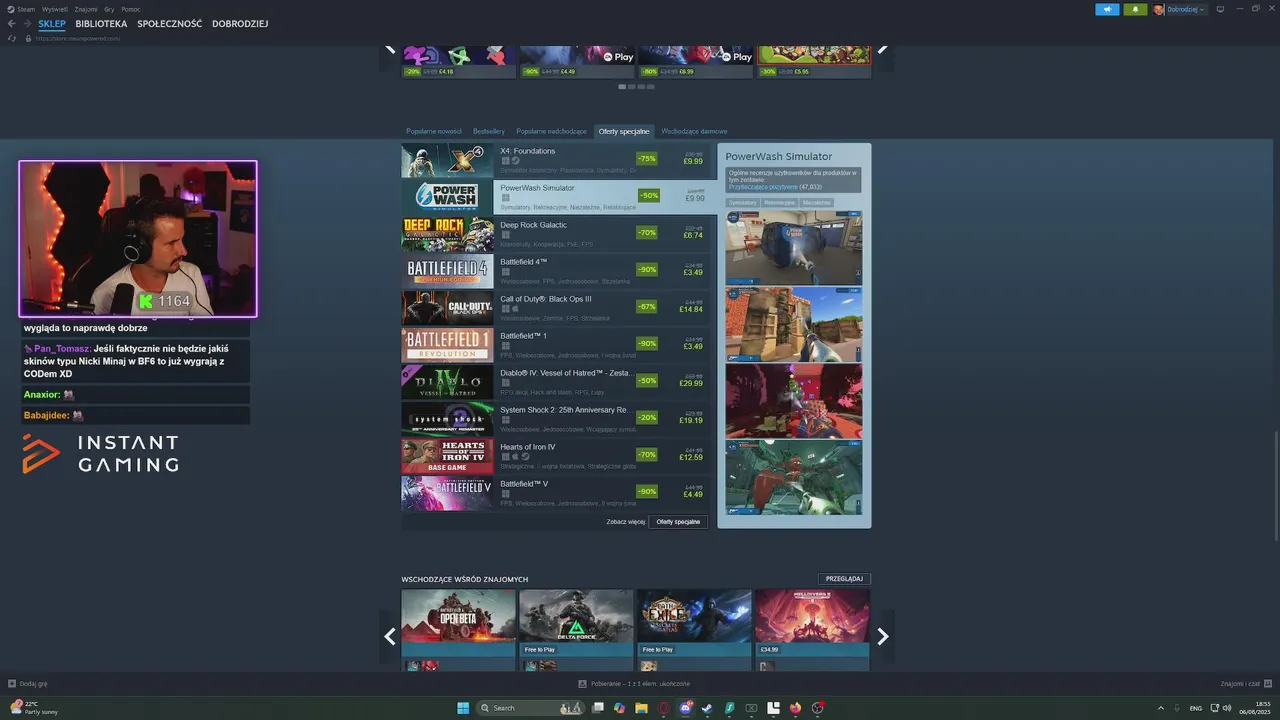Image resolution: width=1280 pixels, height=720 pixels.
Task: Go to the SPOŁECZNOŚĆ section
Action: [x=169, y=24]
